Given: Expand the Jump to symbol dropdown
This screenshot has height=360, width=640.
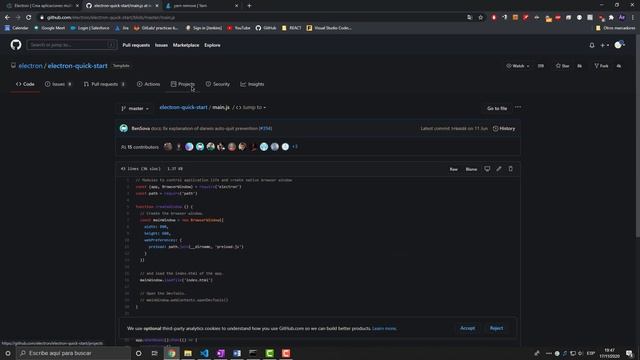Looking at the screenshot, I should point(251,107).
